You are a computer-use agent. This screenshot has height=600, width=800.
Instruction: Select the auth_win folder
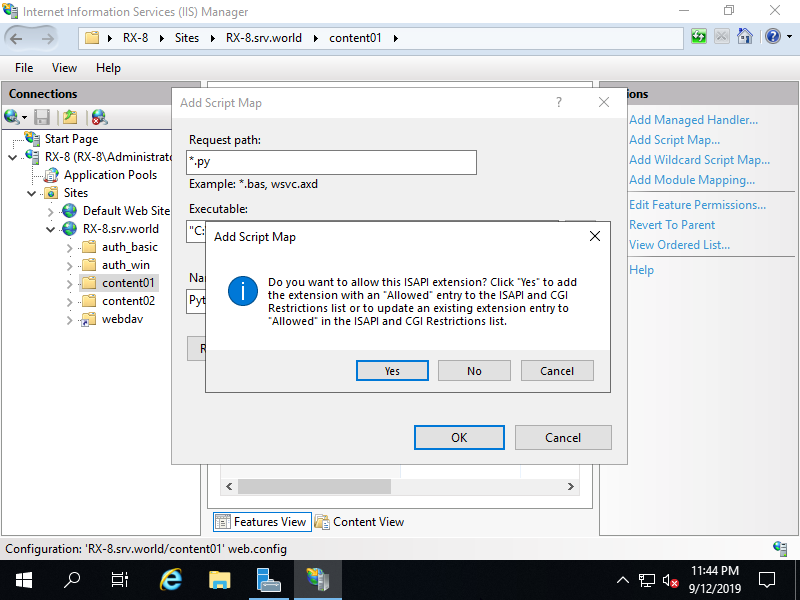(x=126, y=265)
